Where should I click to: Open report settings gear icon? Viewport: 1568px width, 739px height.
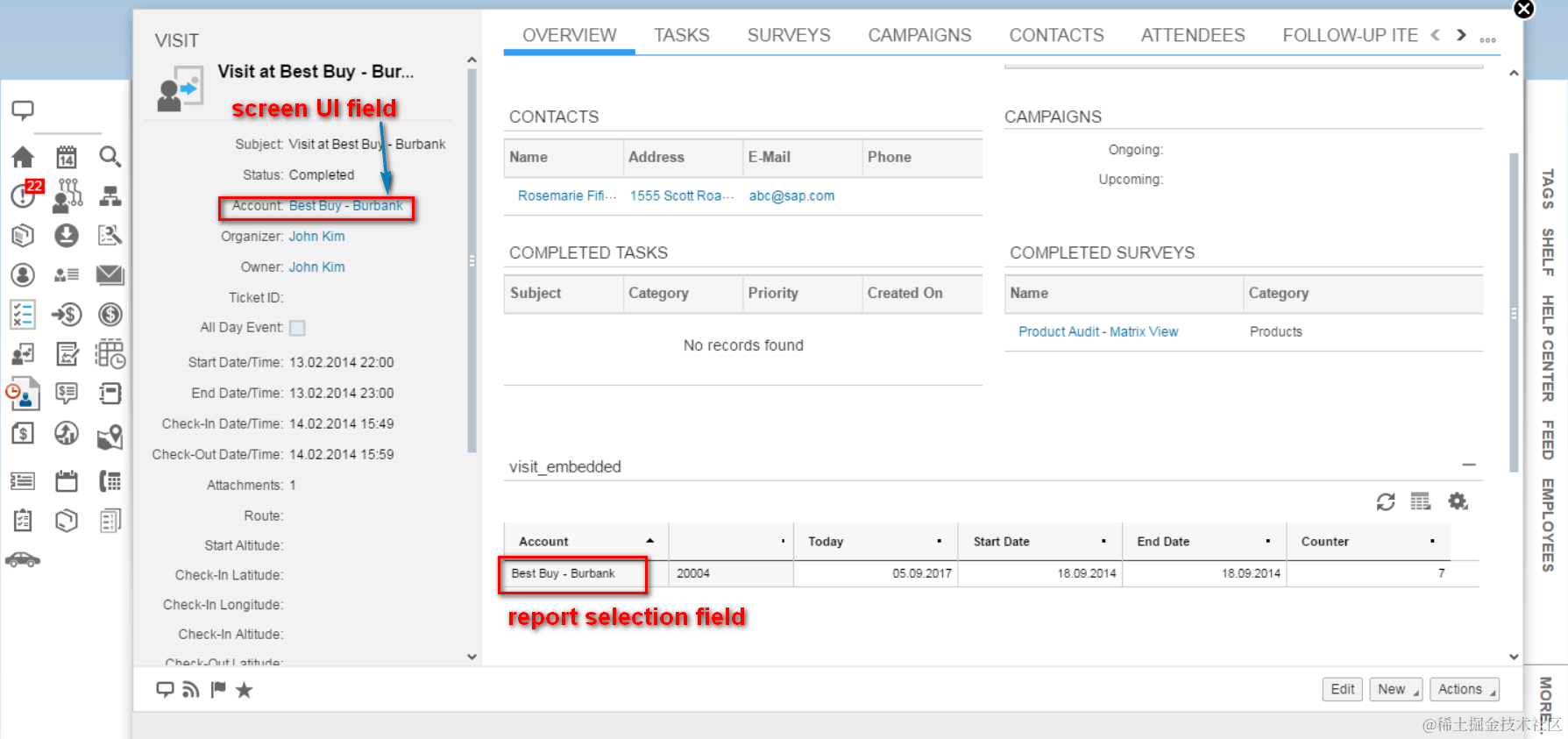(1458, 501)
